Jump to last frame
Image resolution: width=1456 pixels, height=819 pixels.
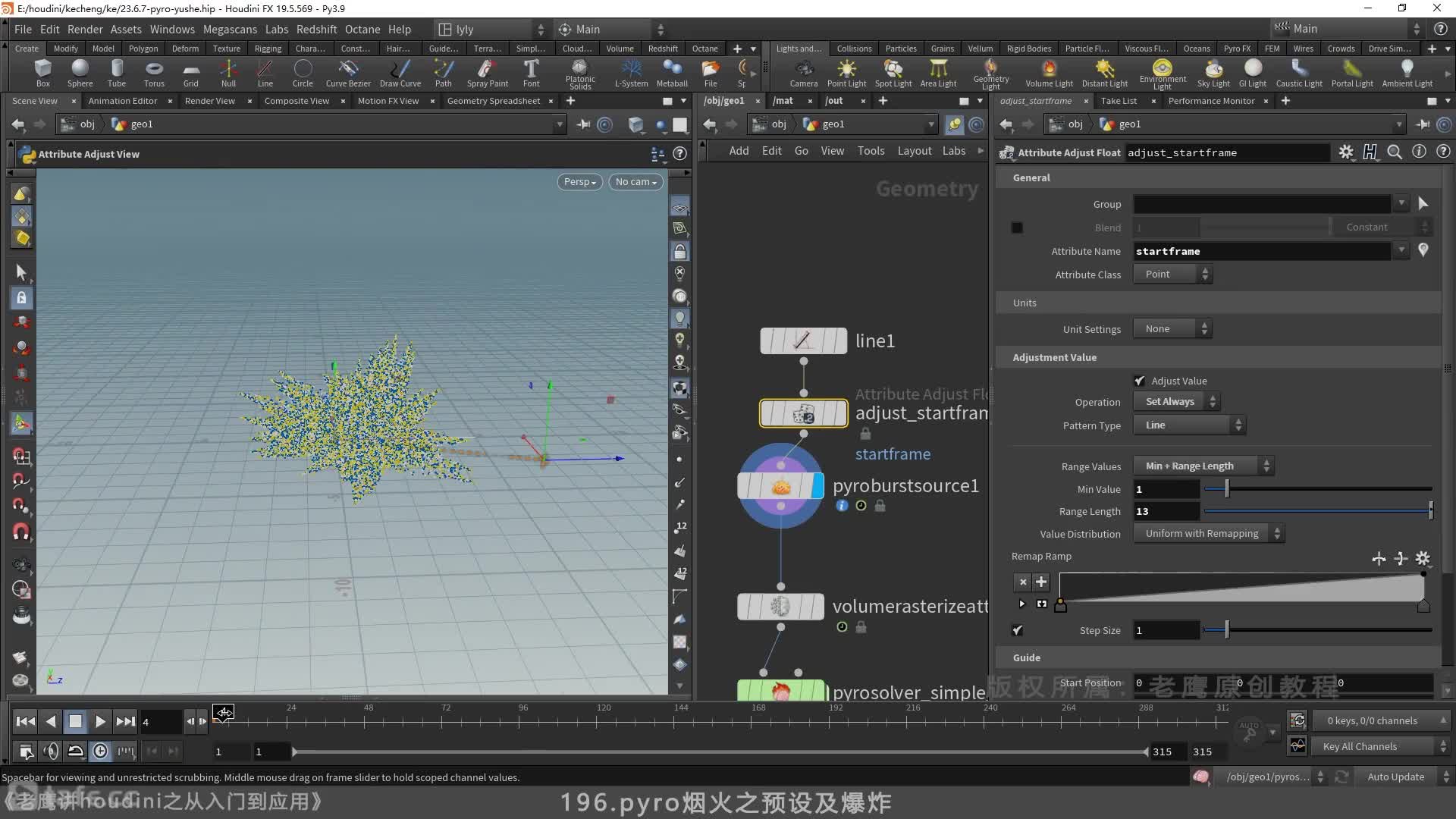125,722
